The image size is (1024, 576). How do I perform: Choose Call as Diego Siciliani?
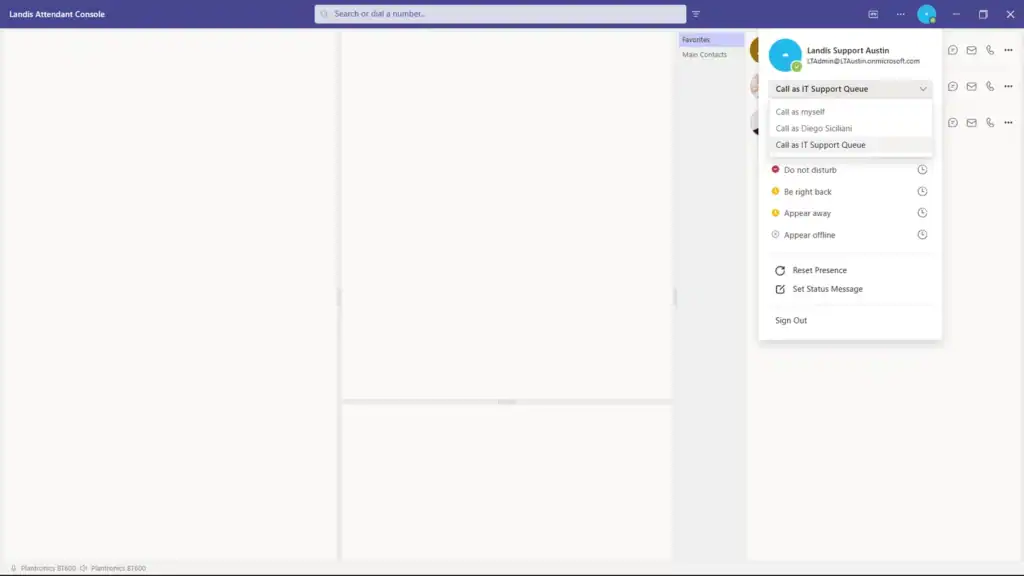coord(812,128)
